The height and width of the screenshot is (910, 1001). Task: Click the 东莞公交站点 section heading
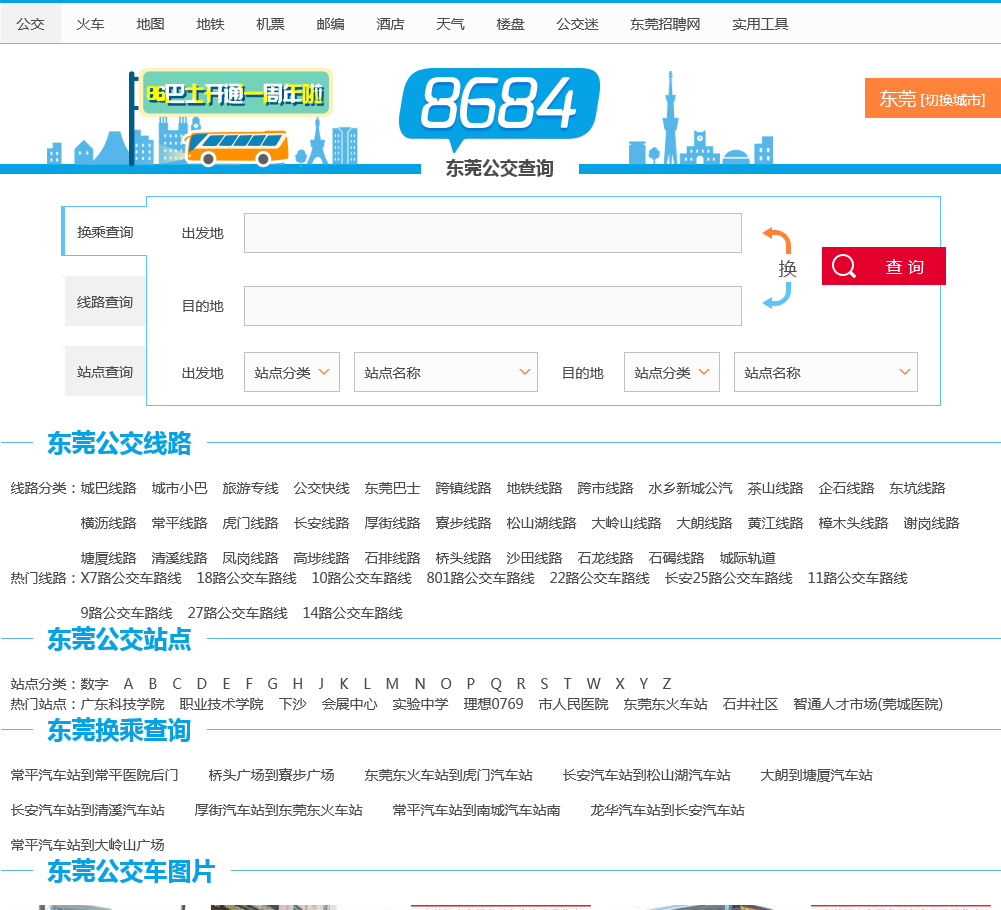(x=119, y=639)
